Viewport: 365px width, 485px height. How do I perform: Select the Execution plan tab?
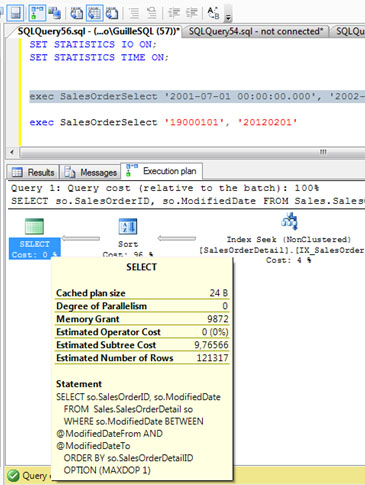pyautogui.click(x=162, y=171)
